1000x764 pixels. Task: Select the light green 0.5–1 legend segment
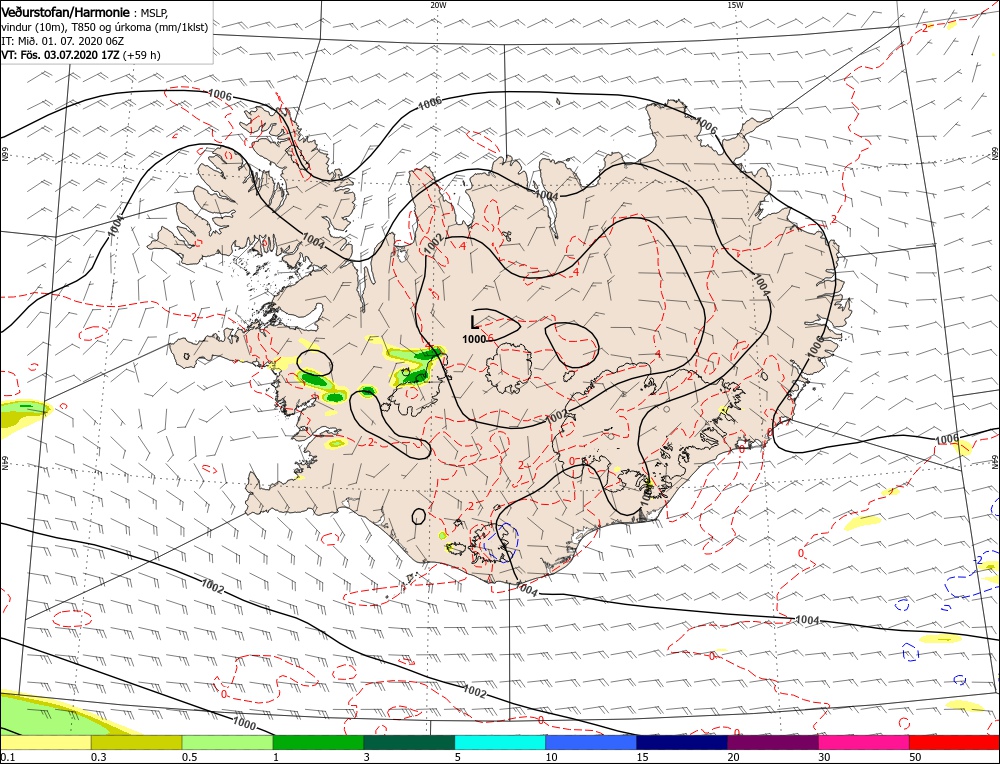pyautogui.click(x=228, y=742)
